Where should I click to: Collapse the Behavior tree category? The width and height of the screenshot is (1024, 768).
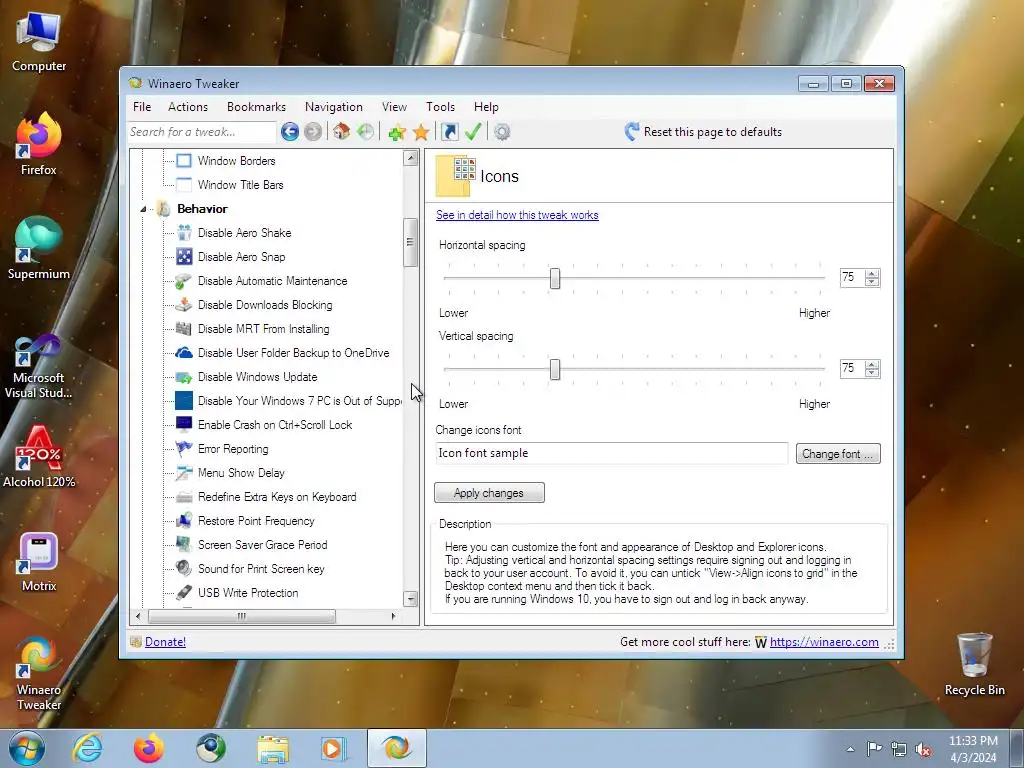[143, 209]
